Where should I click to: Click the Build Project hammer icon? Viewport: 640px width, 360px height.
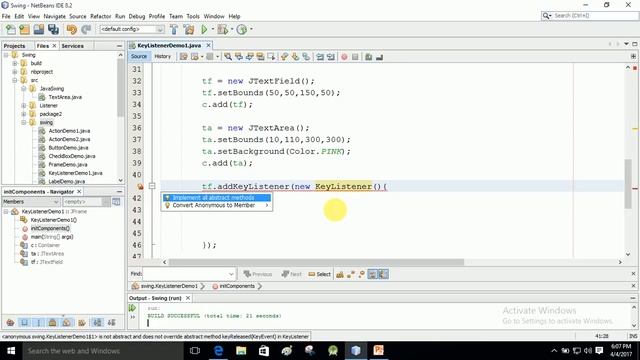click(174, 29)
